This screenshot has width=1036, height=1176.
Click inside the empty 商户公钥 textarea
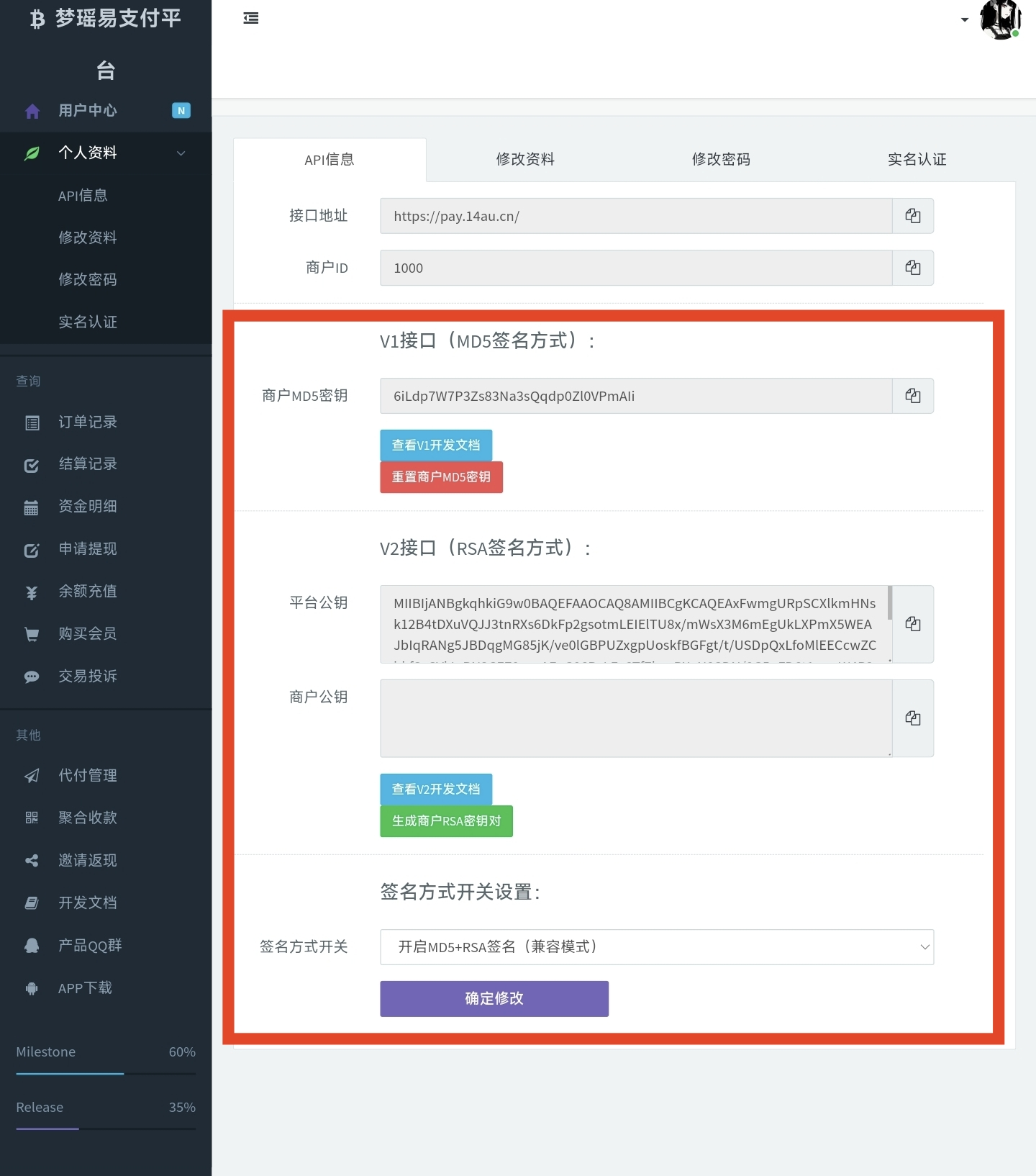(636, 718)
